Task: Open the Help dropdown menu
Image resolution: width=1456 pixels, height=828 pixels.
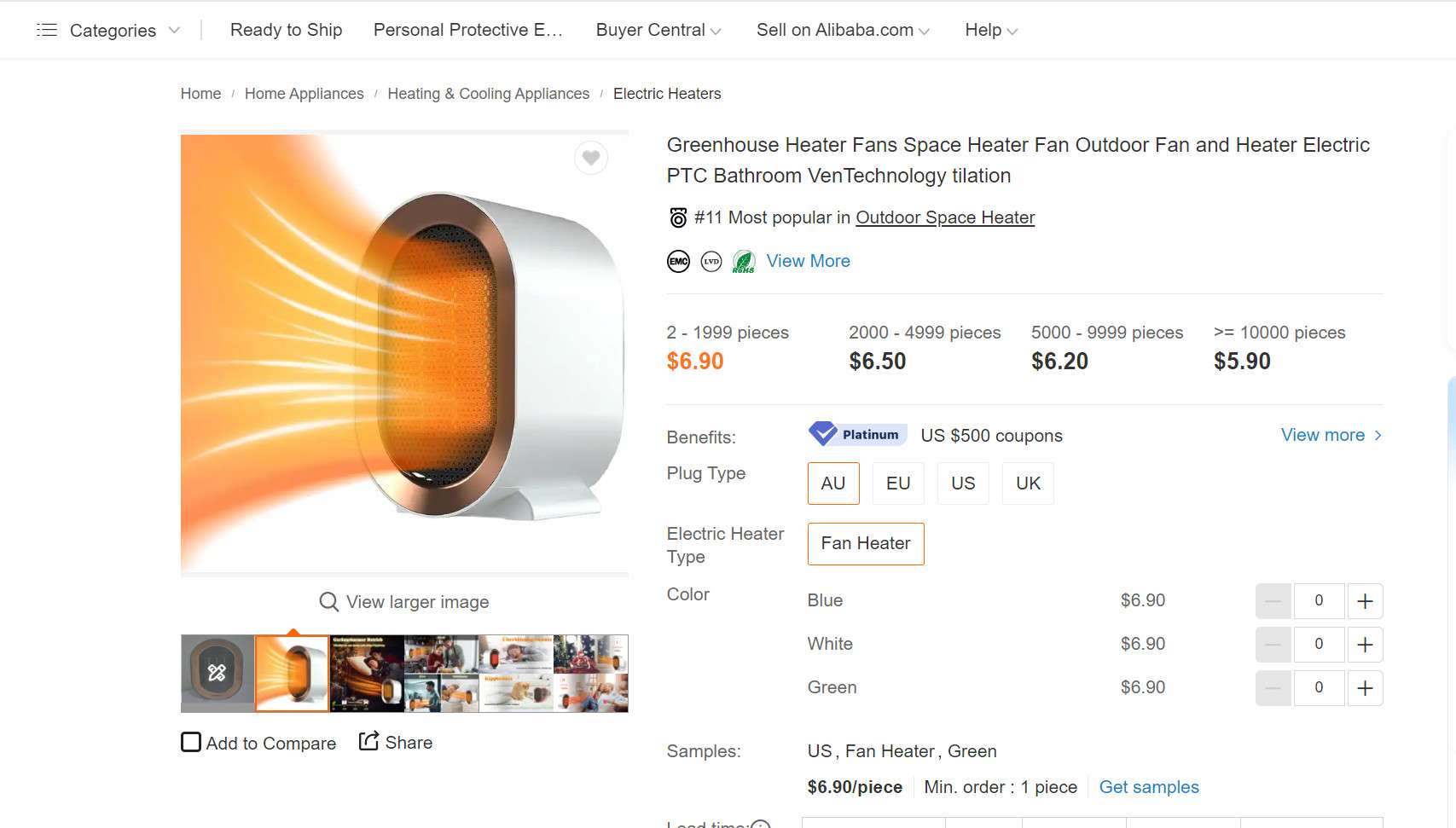Action: 991,30
